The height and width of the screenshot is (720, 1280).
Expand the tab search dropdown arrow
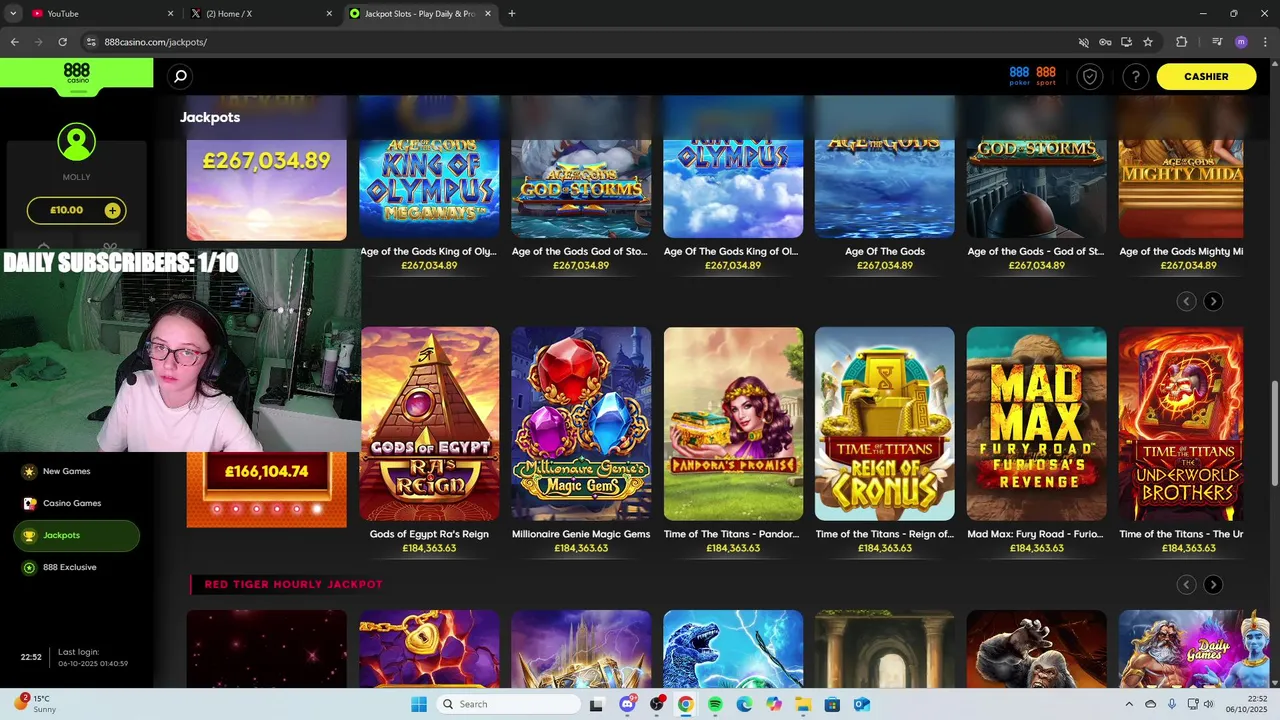pos(13,13)
